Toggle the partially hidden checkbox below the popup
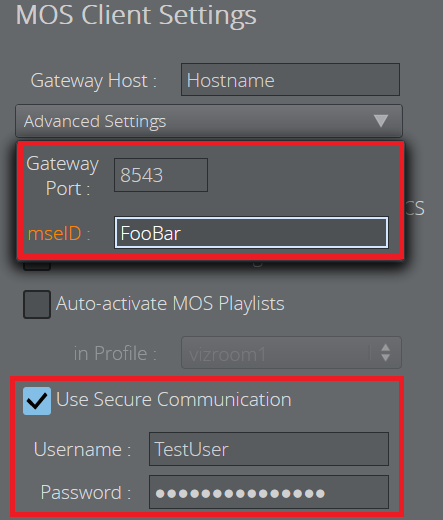Screen dimensions: 443x520 pos(37,266)
